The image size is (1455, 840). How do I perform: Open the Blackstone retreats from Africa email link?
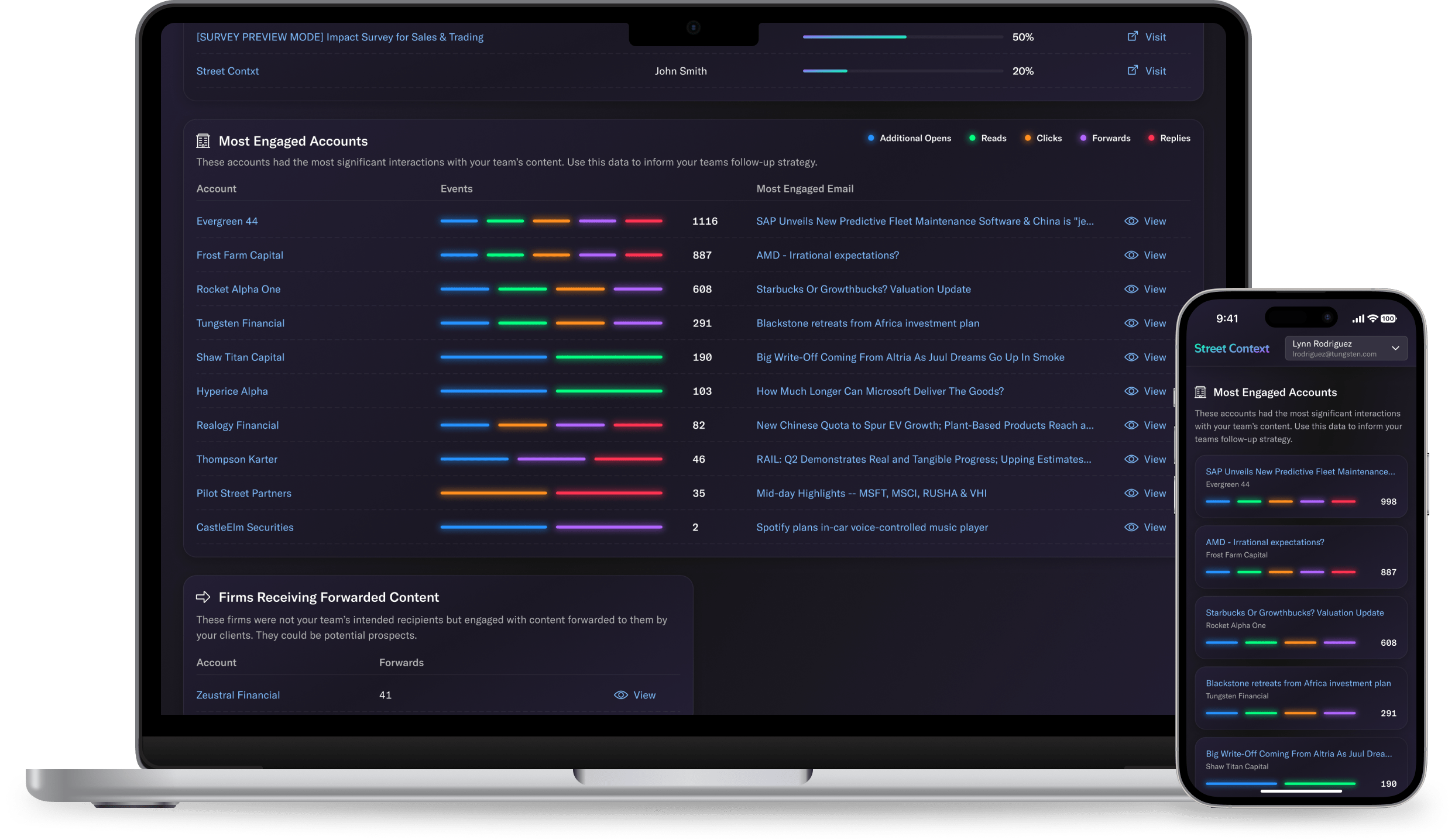867,323
